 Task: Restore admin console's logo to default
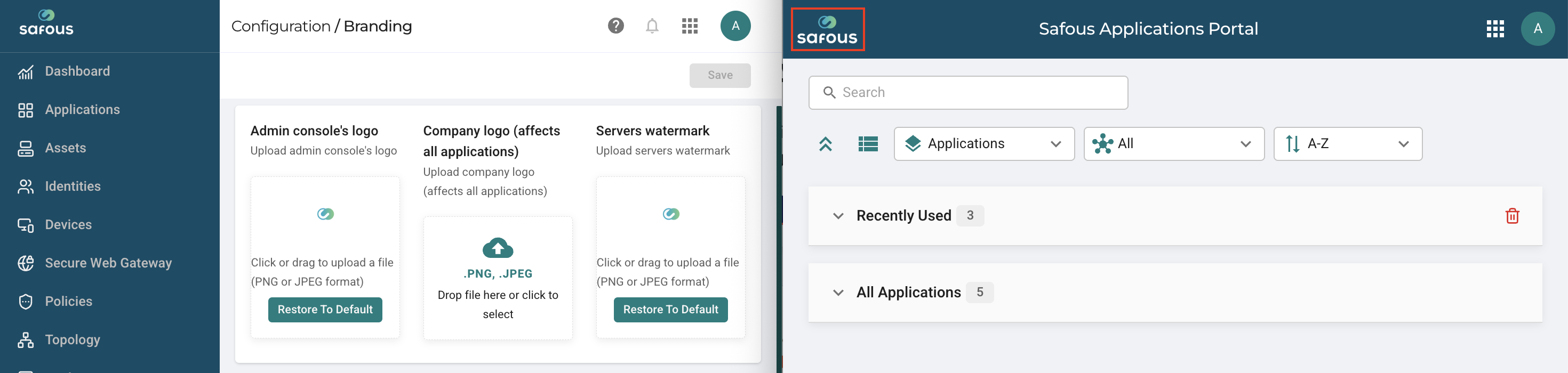click(x=325, y=310)
